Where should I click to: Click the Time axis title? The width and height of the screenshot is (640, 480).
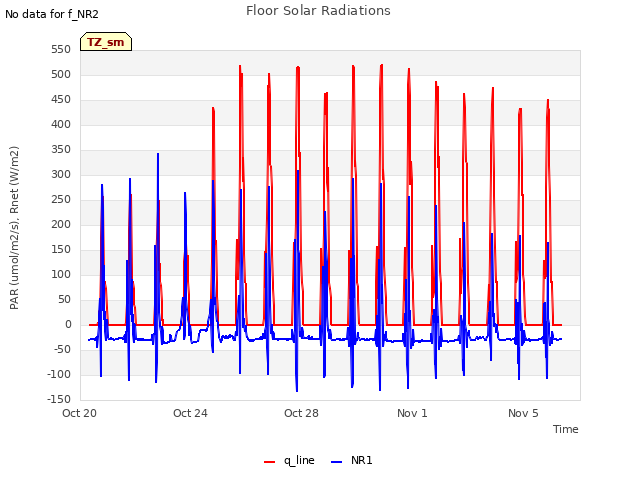565,429
